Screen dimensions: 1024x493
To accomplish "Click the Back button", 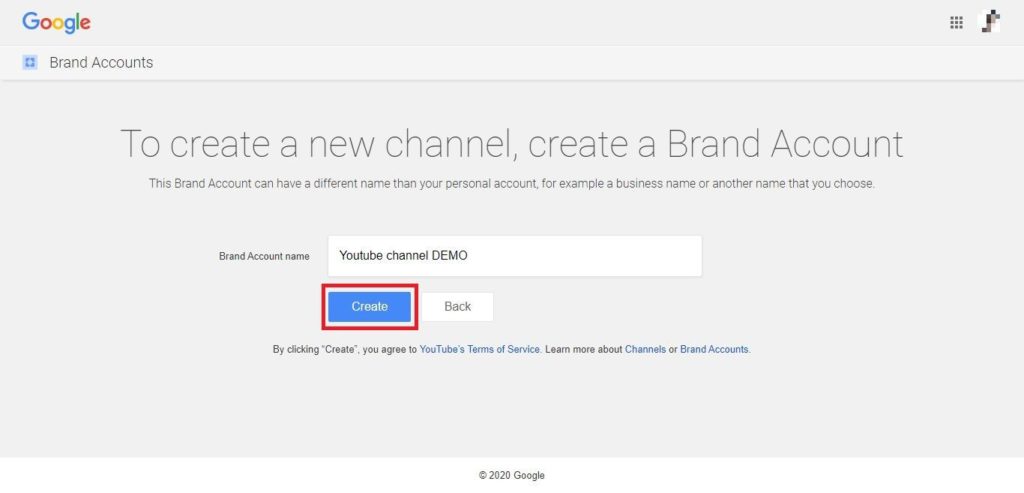I will 457,306.
